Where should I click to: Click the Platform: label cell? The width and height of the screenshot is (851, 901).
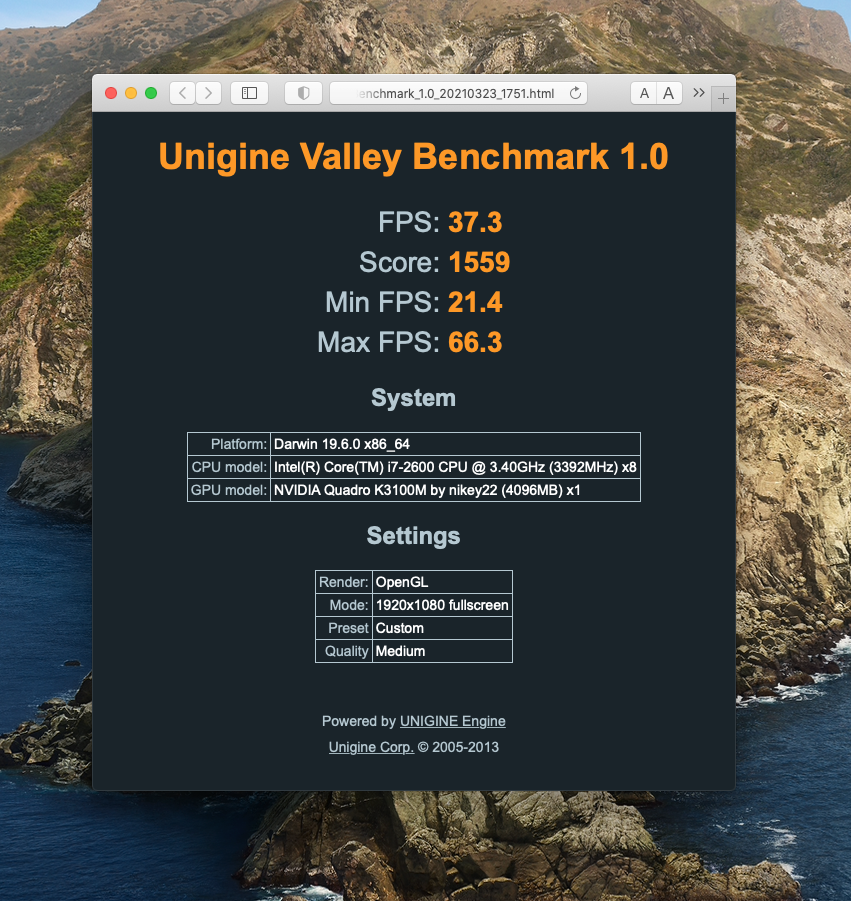(x=229, y=444)
